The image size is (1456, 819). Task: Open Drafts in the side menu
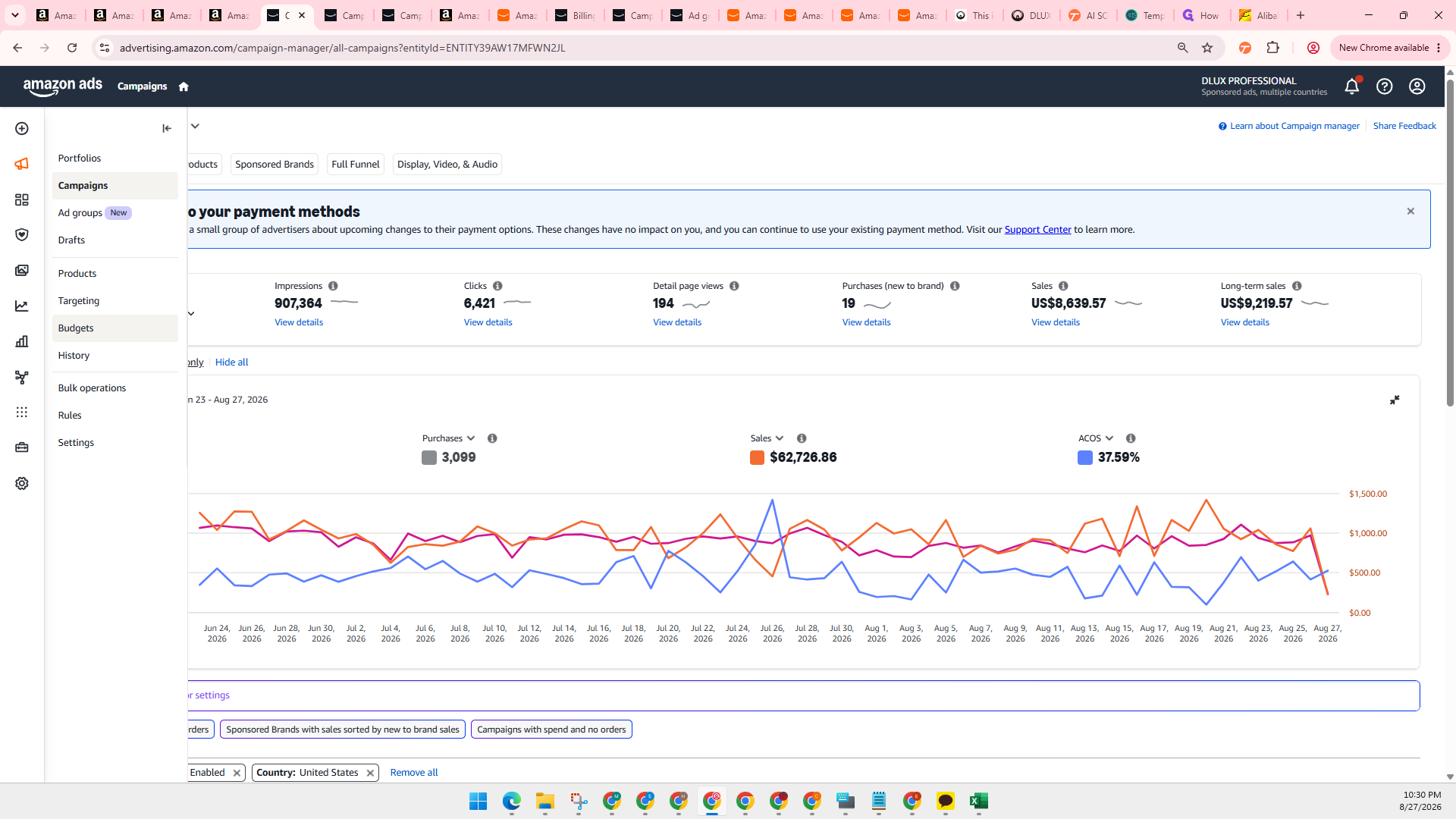point(115,240)
